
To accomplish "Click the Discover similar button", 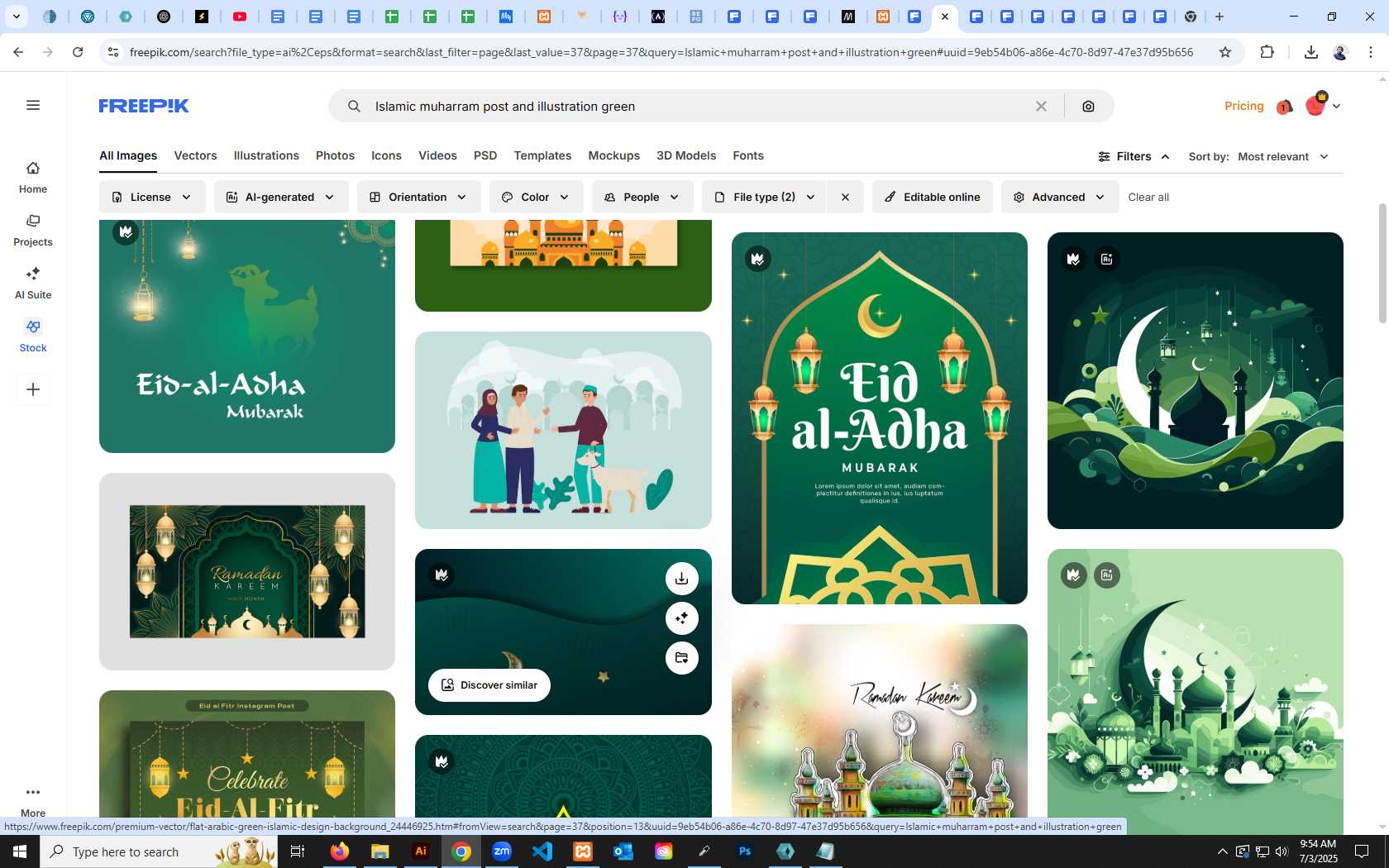I will [x=489, y=685].
